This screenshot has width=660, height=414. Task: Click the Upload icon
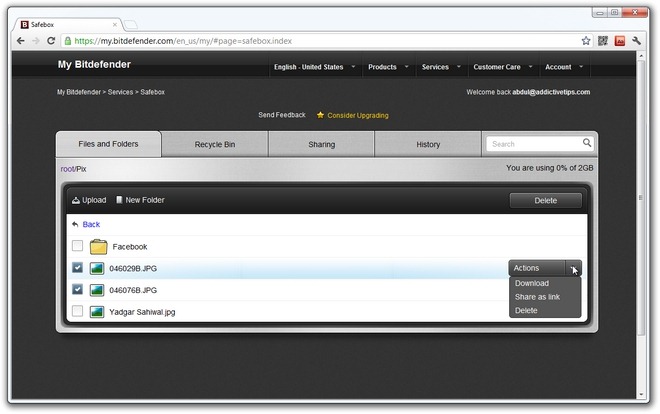[76, 200]
